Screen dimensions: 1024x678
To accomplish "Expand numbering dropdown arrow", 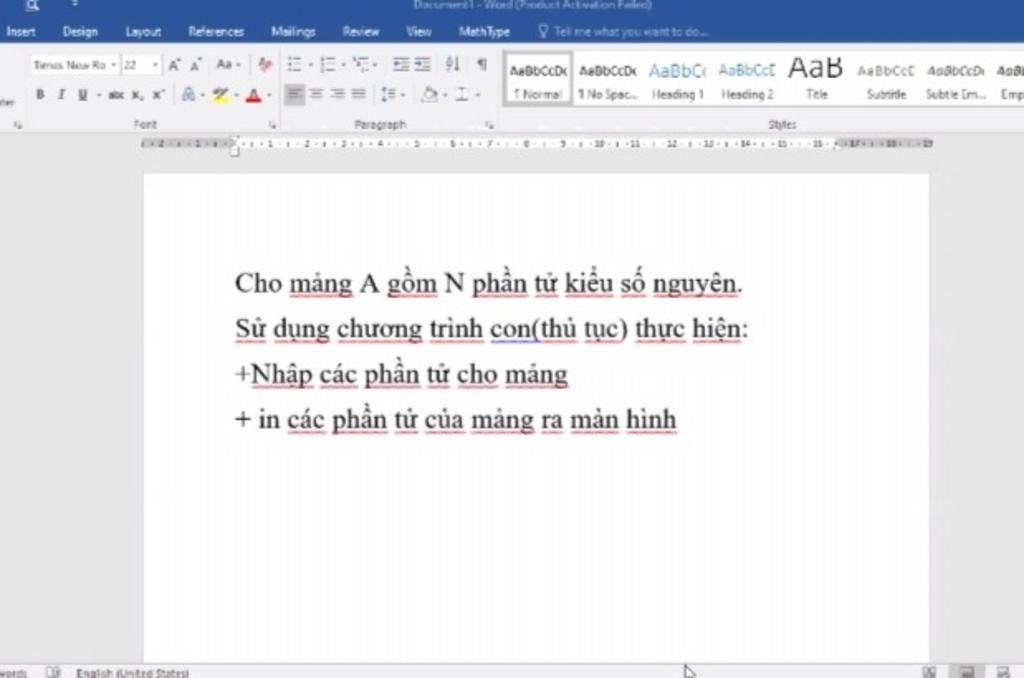I will [x=344, y=65].
